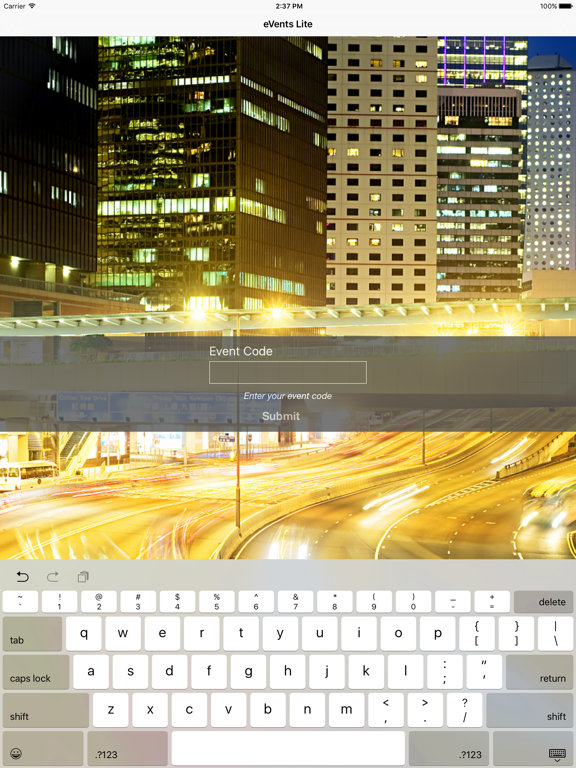Tap the b key
Screen dimensions: 576x768
(268, 710)
